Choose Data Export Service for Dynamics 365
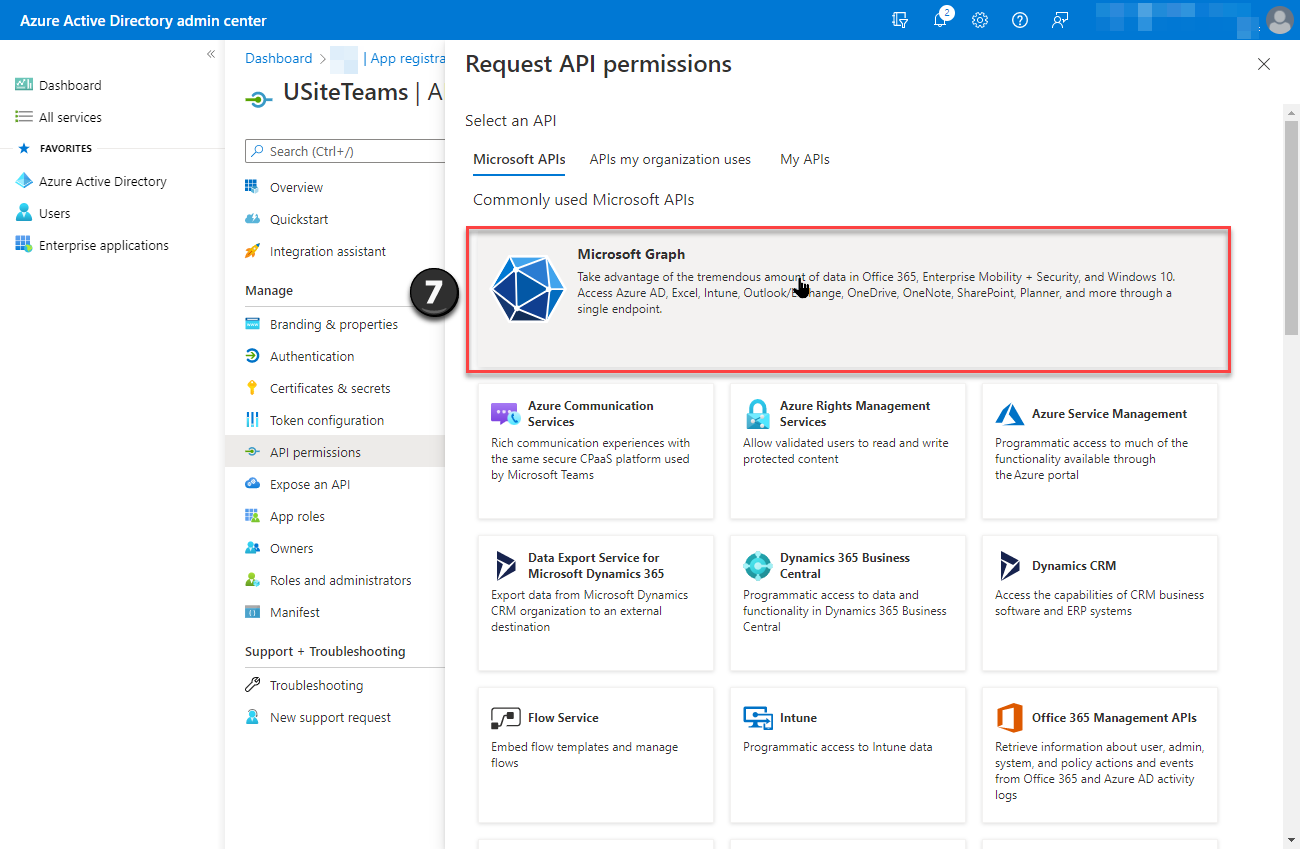 (596, 603)
